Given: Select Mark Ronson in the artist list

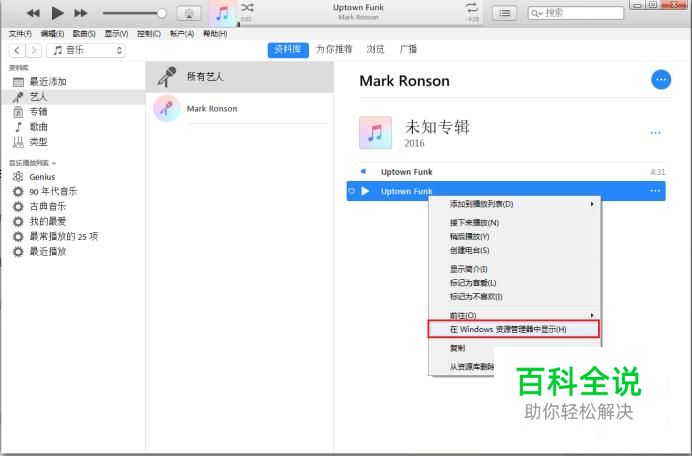Looking at the screenshot, I should click(x=240, y=109).
